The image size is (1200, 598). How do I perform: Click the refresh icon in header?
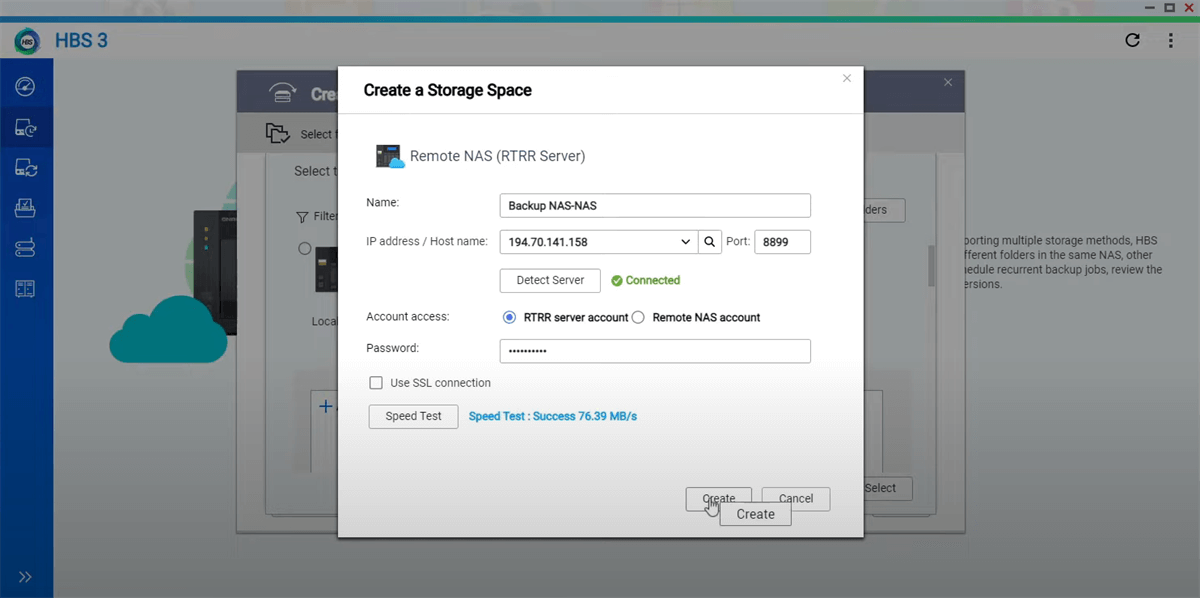[1132, 41]
